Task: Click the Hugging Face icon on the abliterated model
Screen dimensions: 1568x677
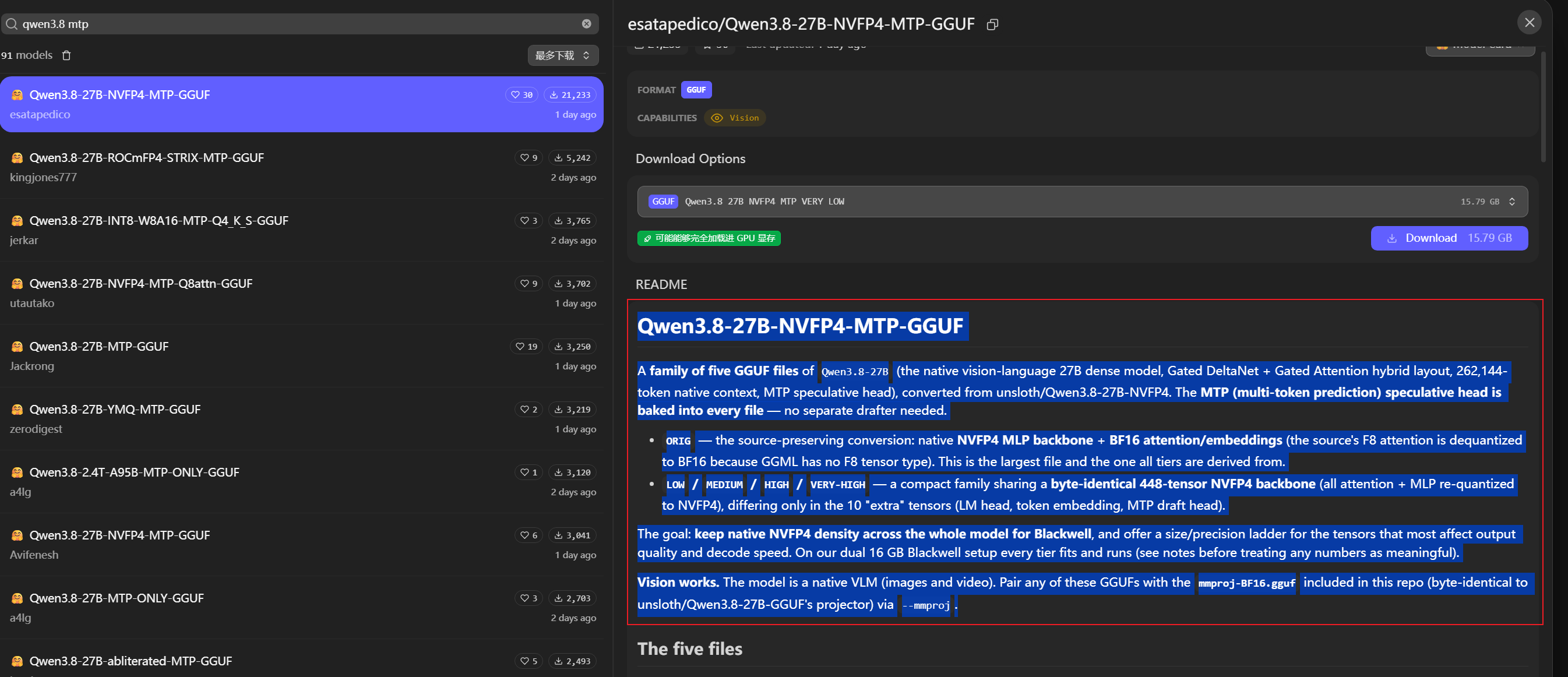Action: [x=17, y=661]
